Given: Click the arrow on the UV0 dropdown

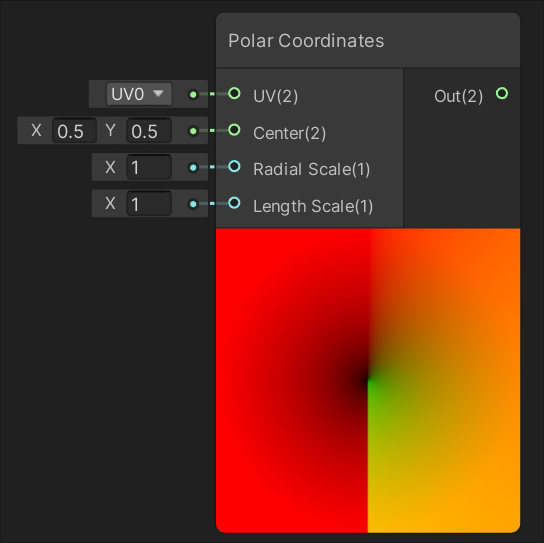Looking at the screenshot, I should pos(158,93).
